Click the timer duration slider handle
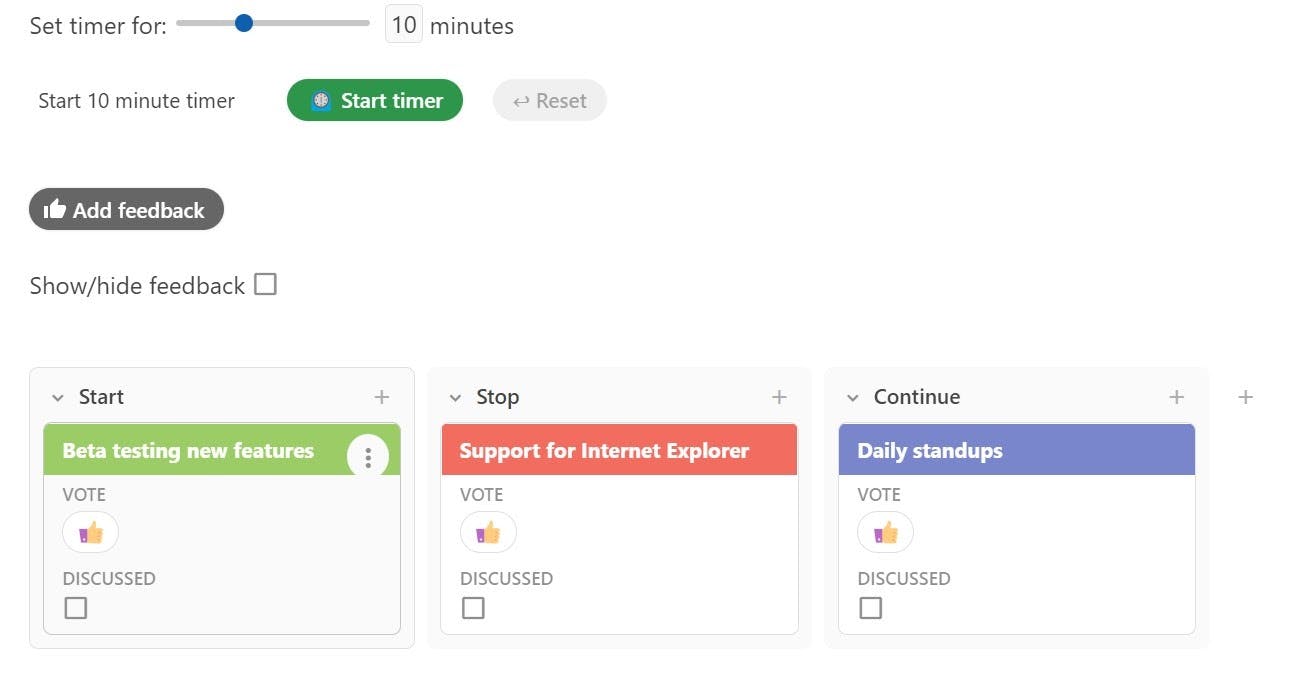 pyautogui.click(x=243, y=23)
